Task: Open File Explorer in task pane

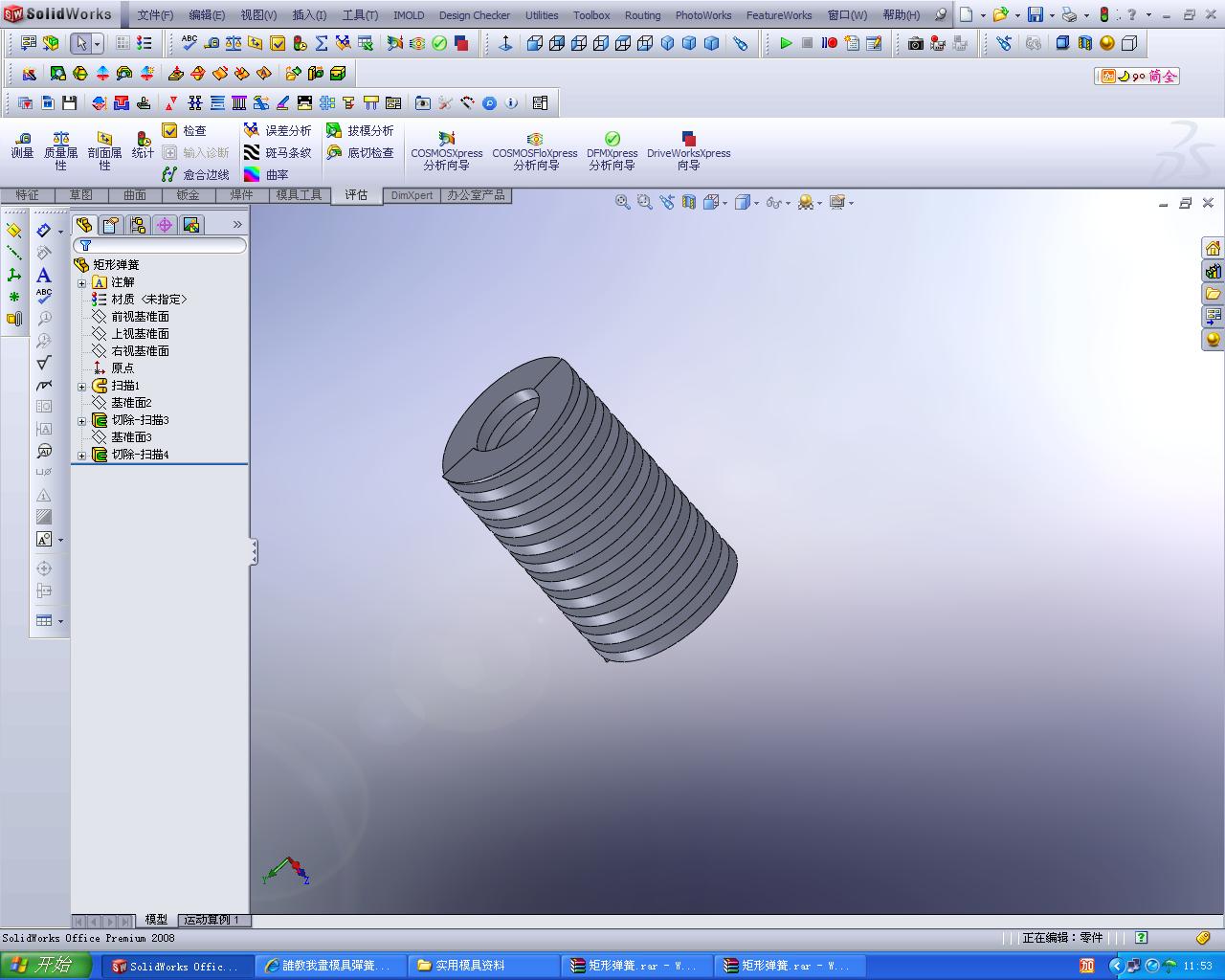Action: pyautogui.click(x=1213, y=294)
